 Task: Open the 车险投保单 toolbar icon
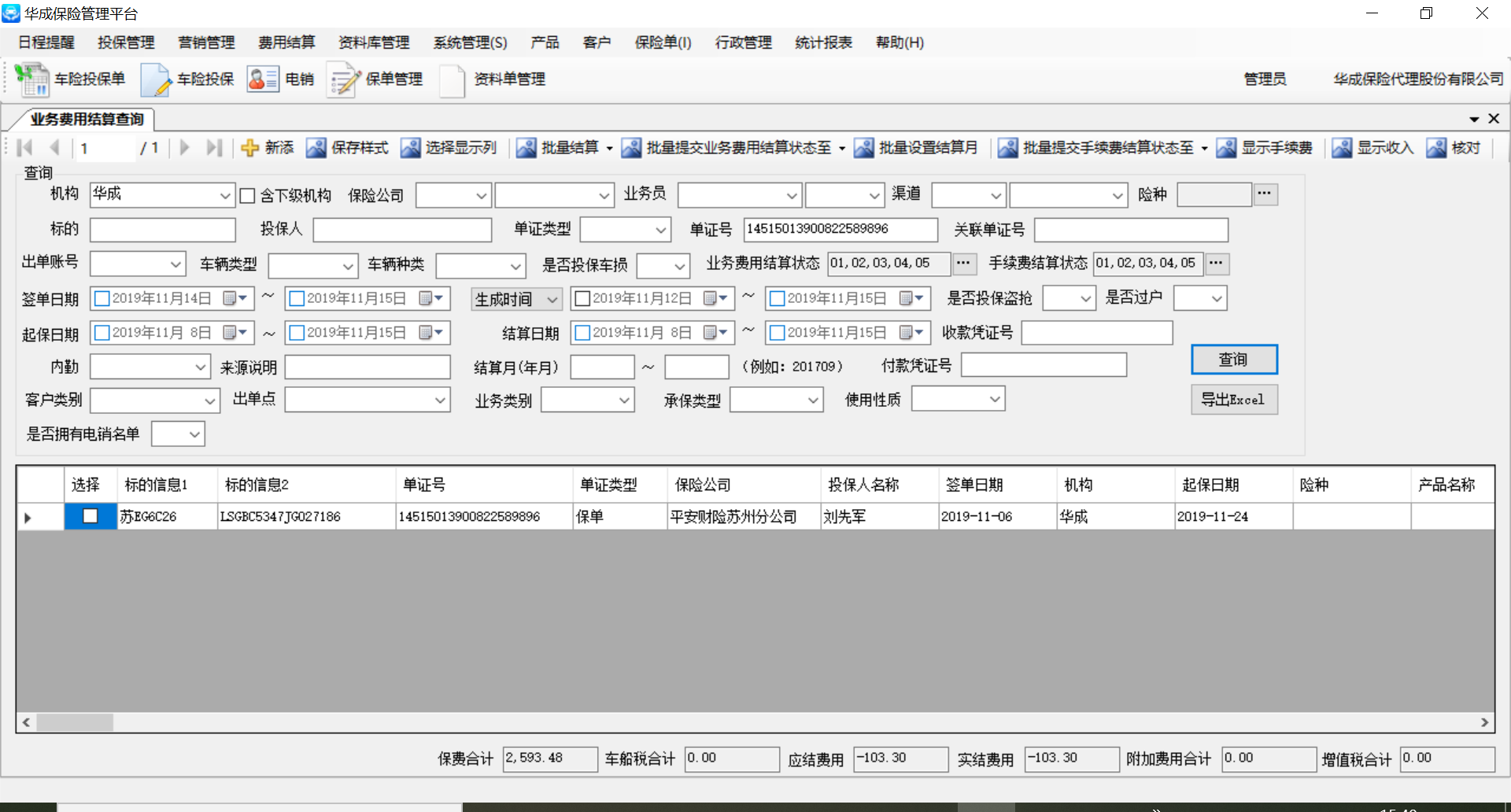32,79
